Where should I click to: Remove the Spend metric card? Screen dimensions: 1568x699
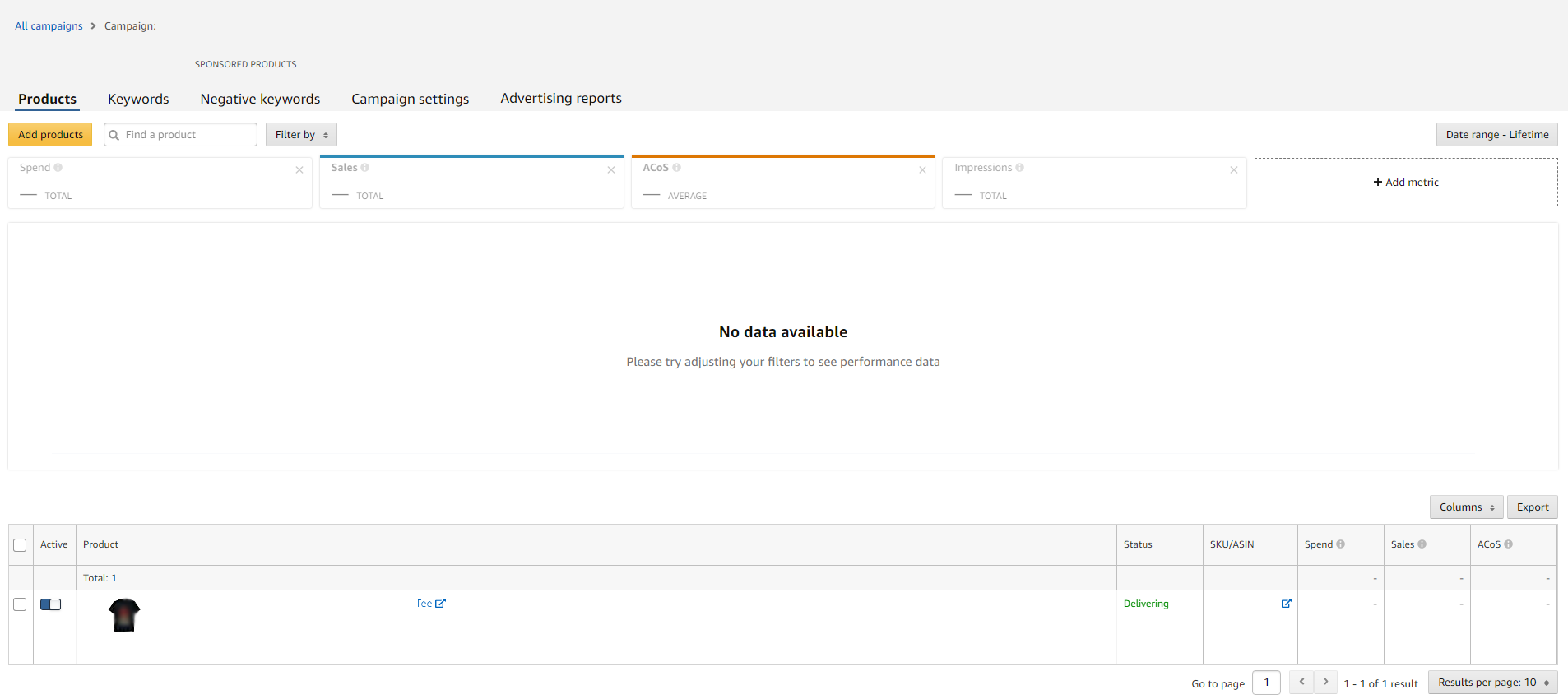(x=299, y=170)
